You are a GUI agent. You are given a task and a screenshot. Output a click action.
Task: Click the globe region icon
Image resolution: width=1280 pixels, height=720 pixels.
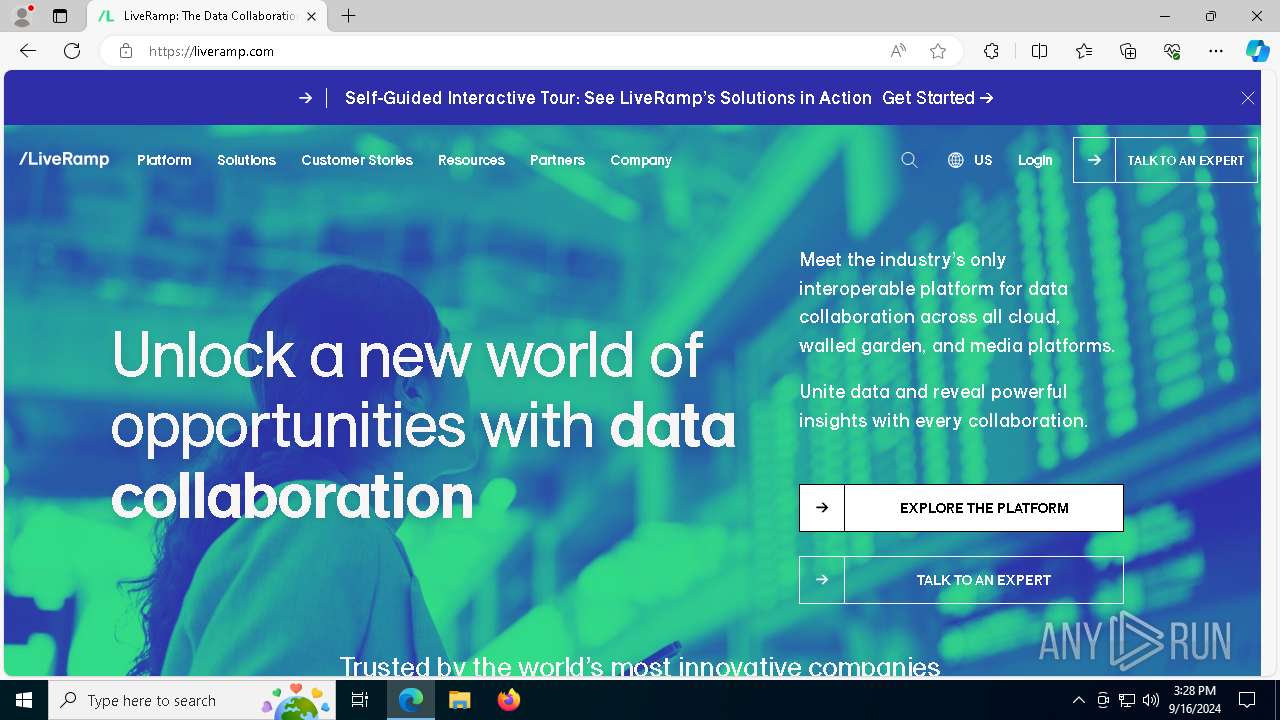click(956, 160)
